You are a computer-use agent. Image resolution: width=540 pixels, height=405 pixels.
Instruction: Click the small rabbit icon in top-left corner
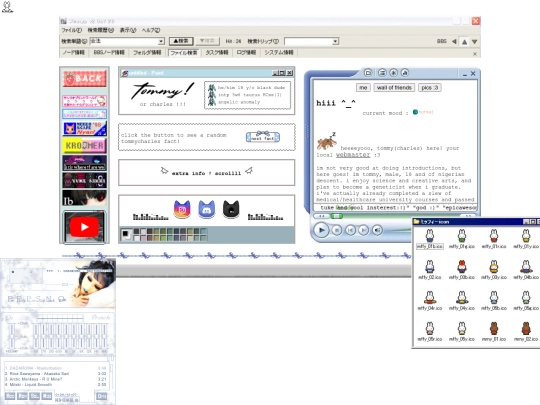[7, 7]
